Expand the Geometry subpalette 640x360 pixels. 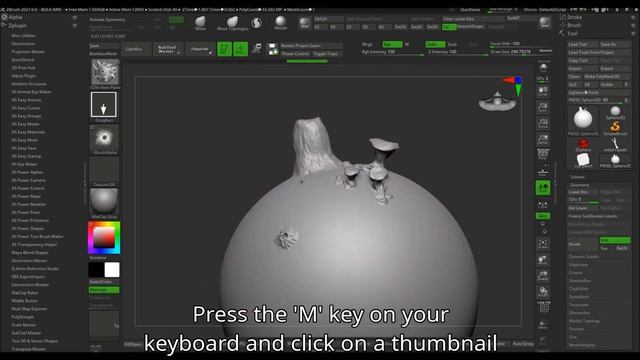pos(580,185)
